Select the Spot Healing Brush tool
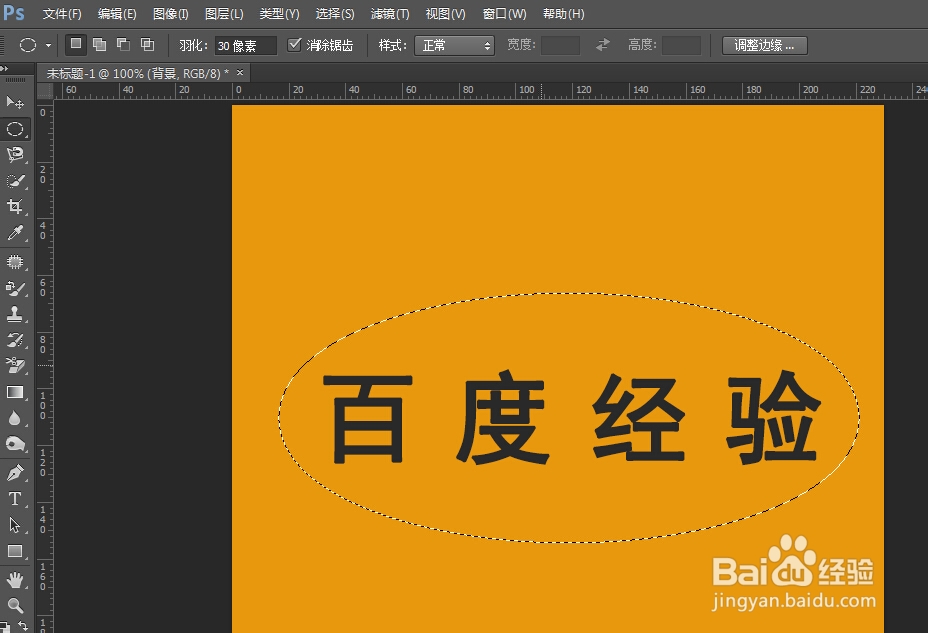The height and width of the screenshot is (633, 928). [15, 262]
